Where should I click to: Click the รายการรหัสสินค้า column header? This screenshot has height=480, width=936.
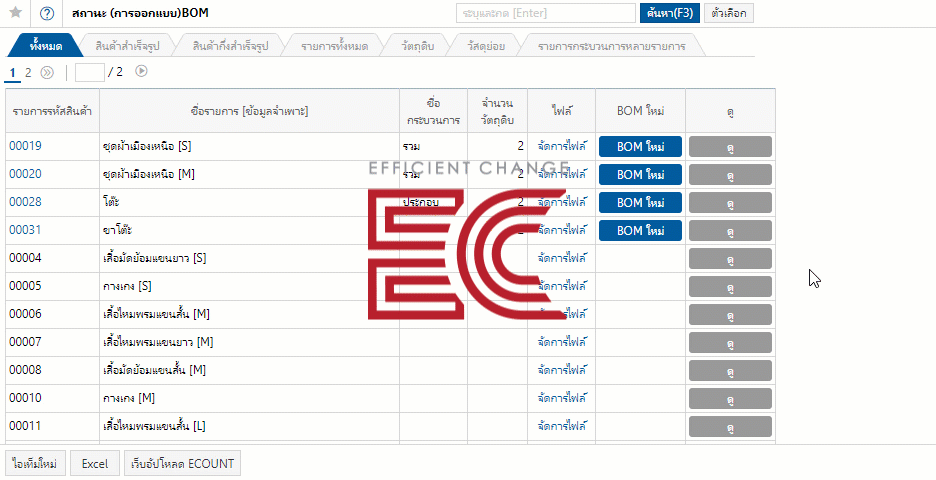[x=53, y=111]
